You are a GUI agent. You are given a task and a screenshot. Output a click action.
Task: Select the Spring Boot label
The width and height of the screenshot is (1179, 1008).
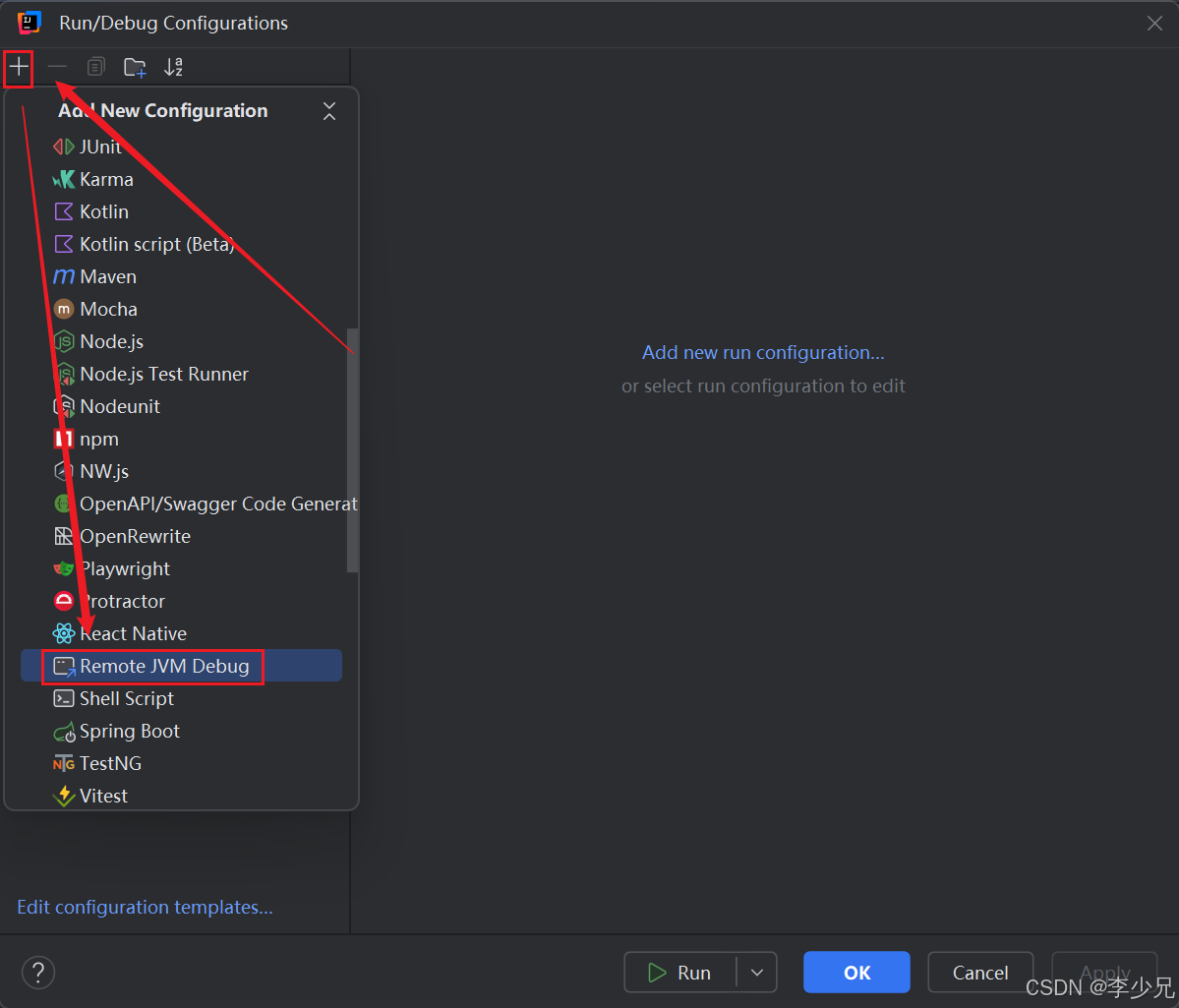coord(130,732)
